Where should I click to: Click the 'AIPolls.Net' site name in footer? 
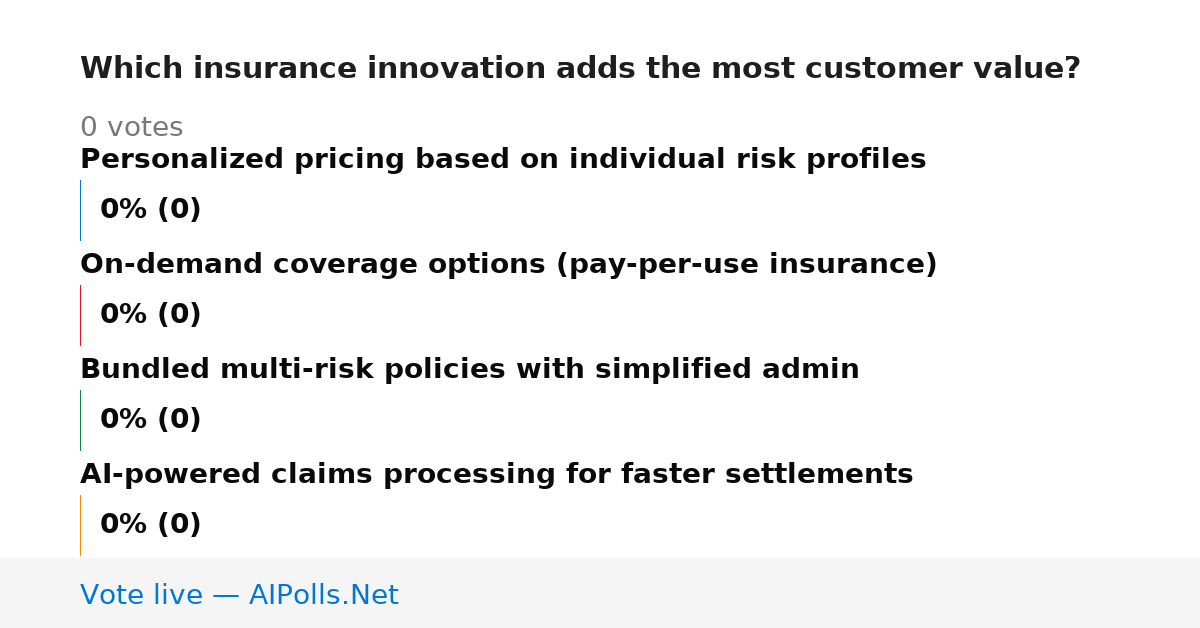324,596
